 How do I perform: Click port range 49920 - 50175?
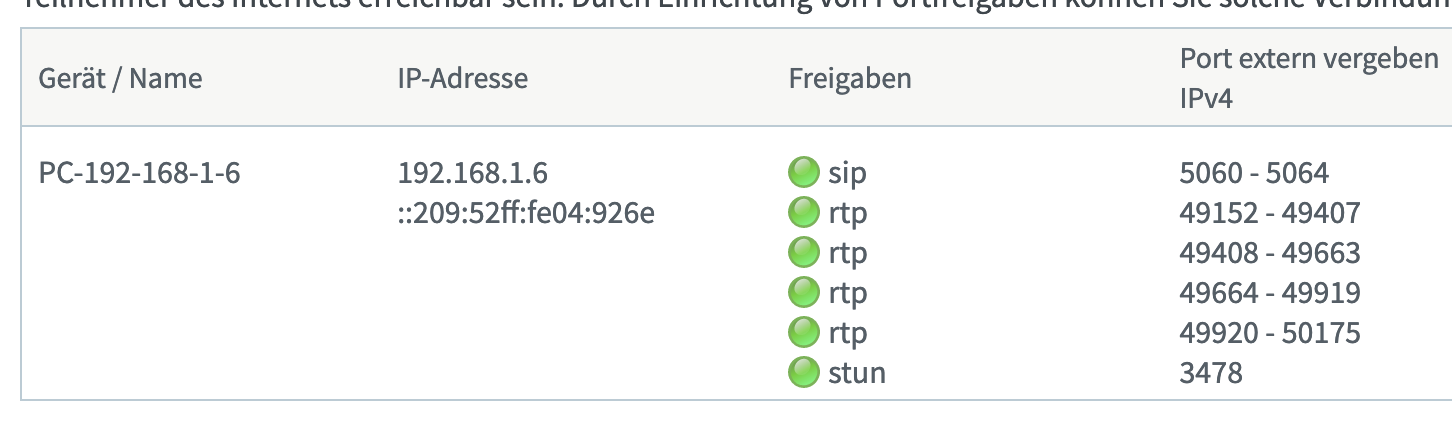(x=1270, y=333)
